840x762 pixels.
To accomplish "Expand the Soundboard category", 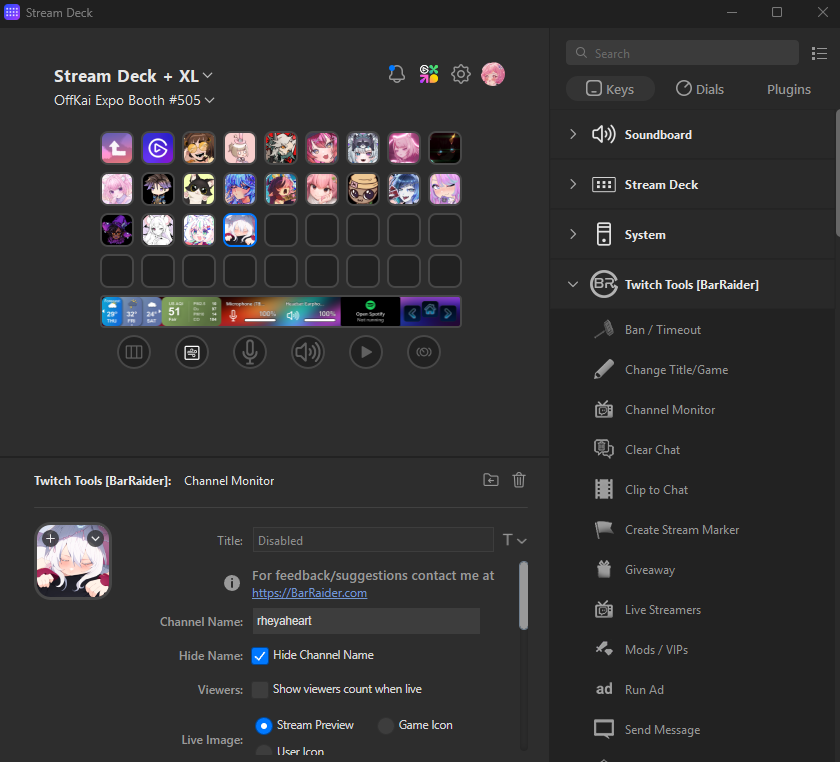I will point(573,134).
